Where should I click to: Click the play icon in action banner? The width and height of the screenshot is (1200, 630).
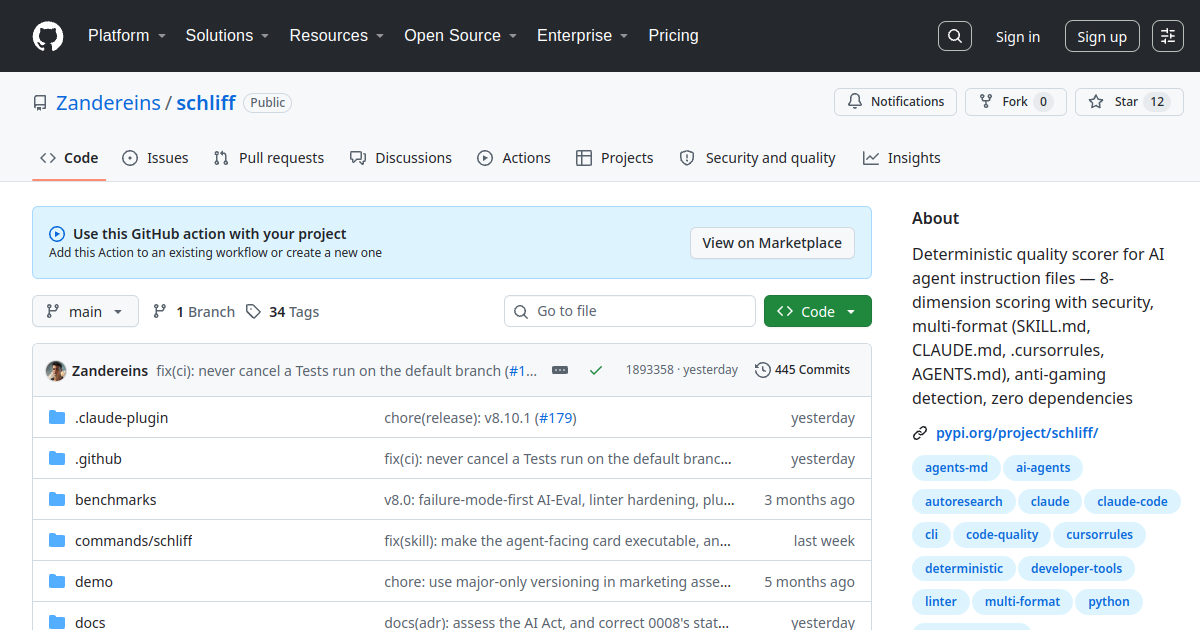click(x=57, y=234)
